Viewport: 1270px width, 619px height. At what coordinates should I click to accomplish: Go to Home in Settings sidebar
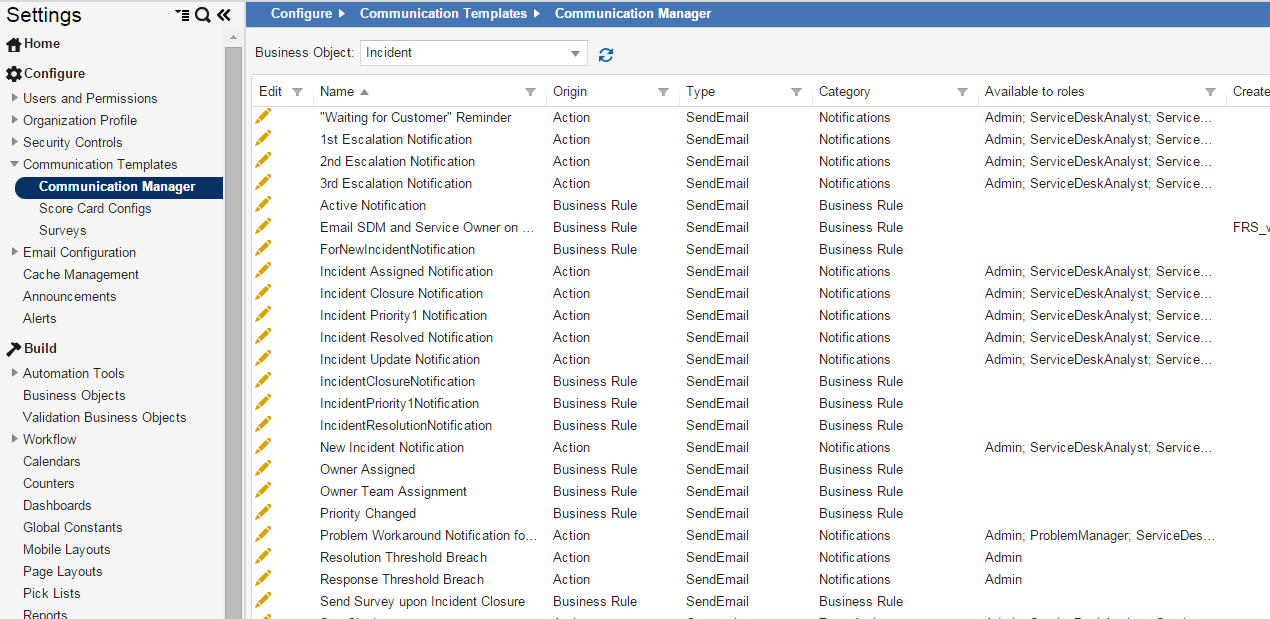41,44
